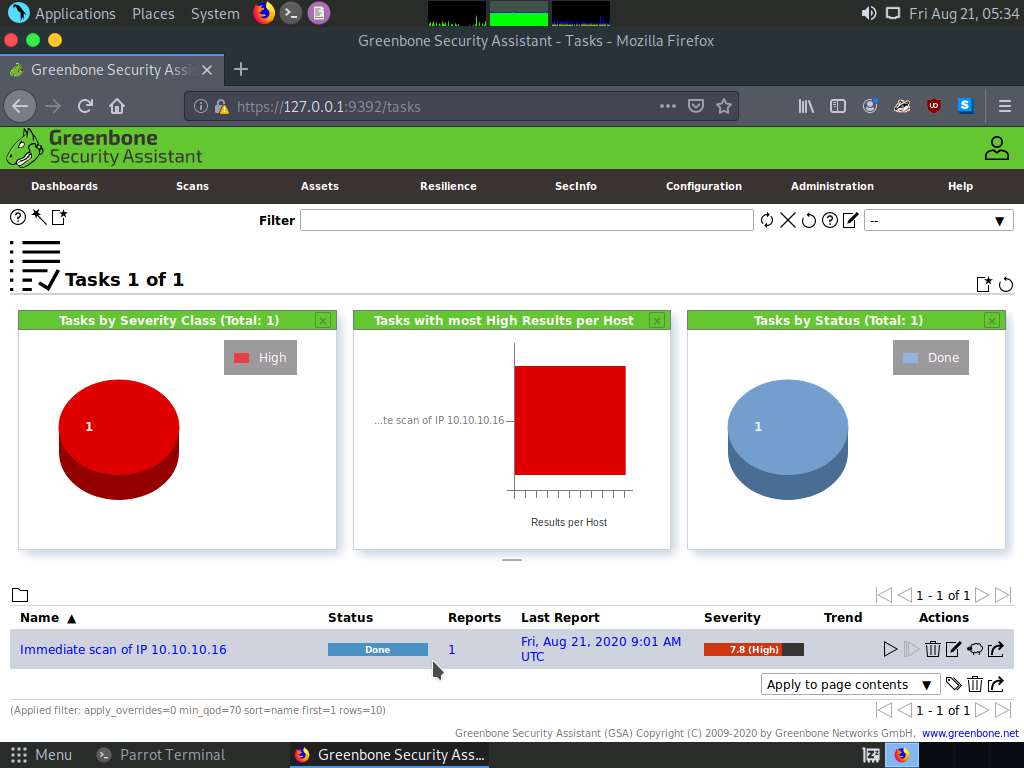Click the red severity pie chart
The image size is (1024, 768).
coord(119,439)
